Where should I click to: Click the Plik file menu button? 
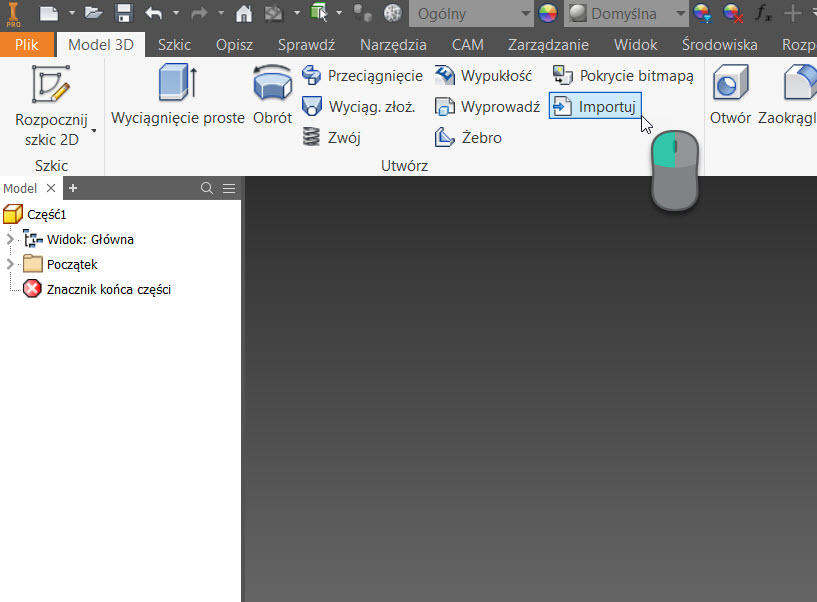tap(26, 45)
